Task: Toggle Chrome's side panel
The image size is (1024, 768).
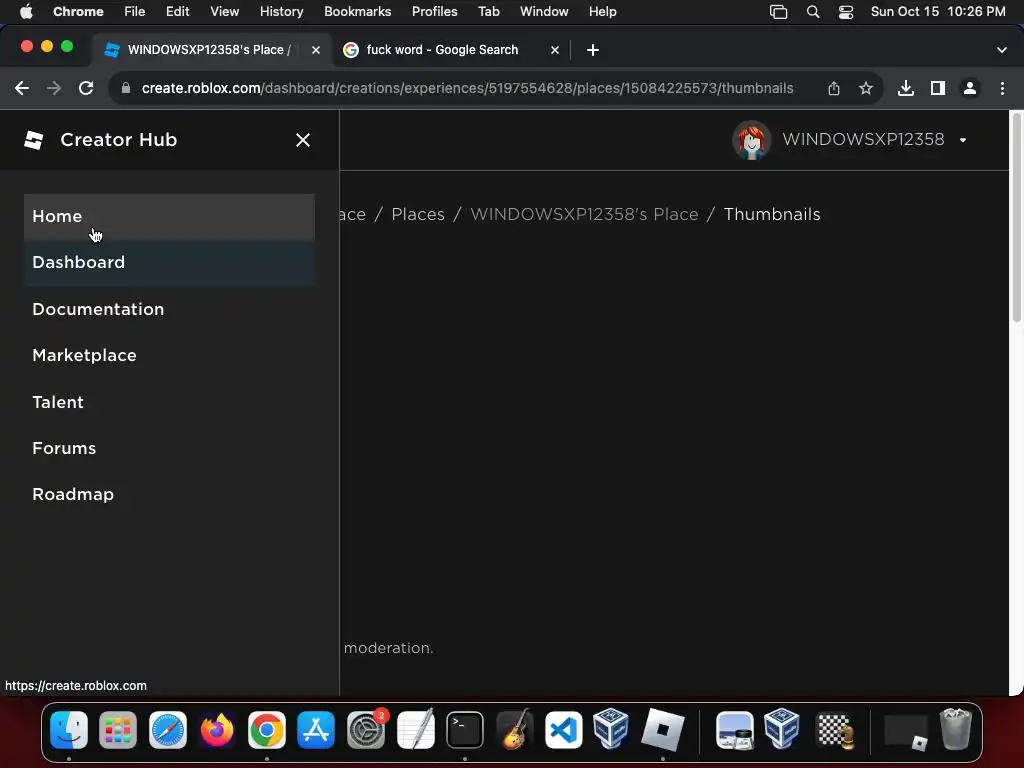Action: click(x=938, y=88)
